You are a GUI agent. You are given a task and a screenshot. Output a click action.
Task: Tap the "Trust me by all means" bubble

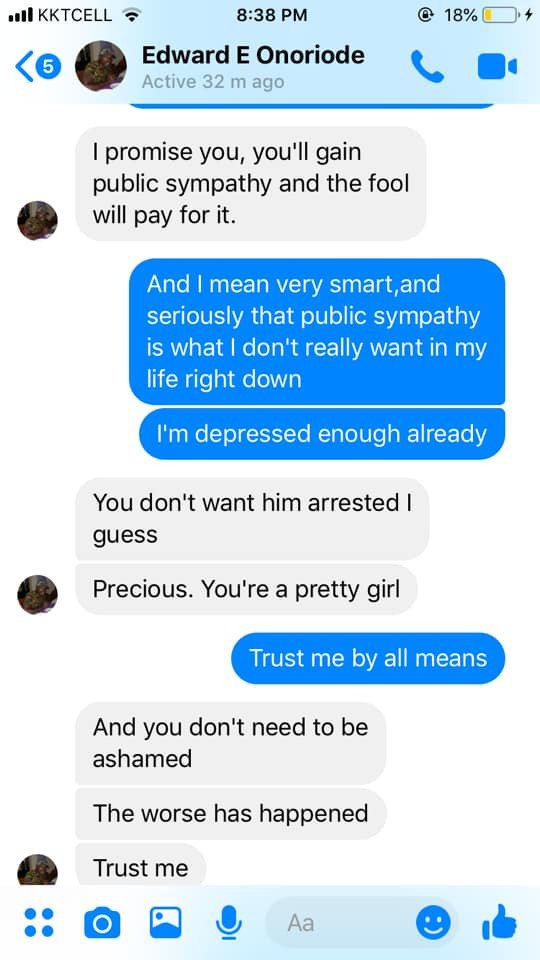(368, 658)
